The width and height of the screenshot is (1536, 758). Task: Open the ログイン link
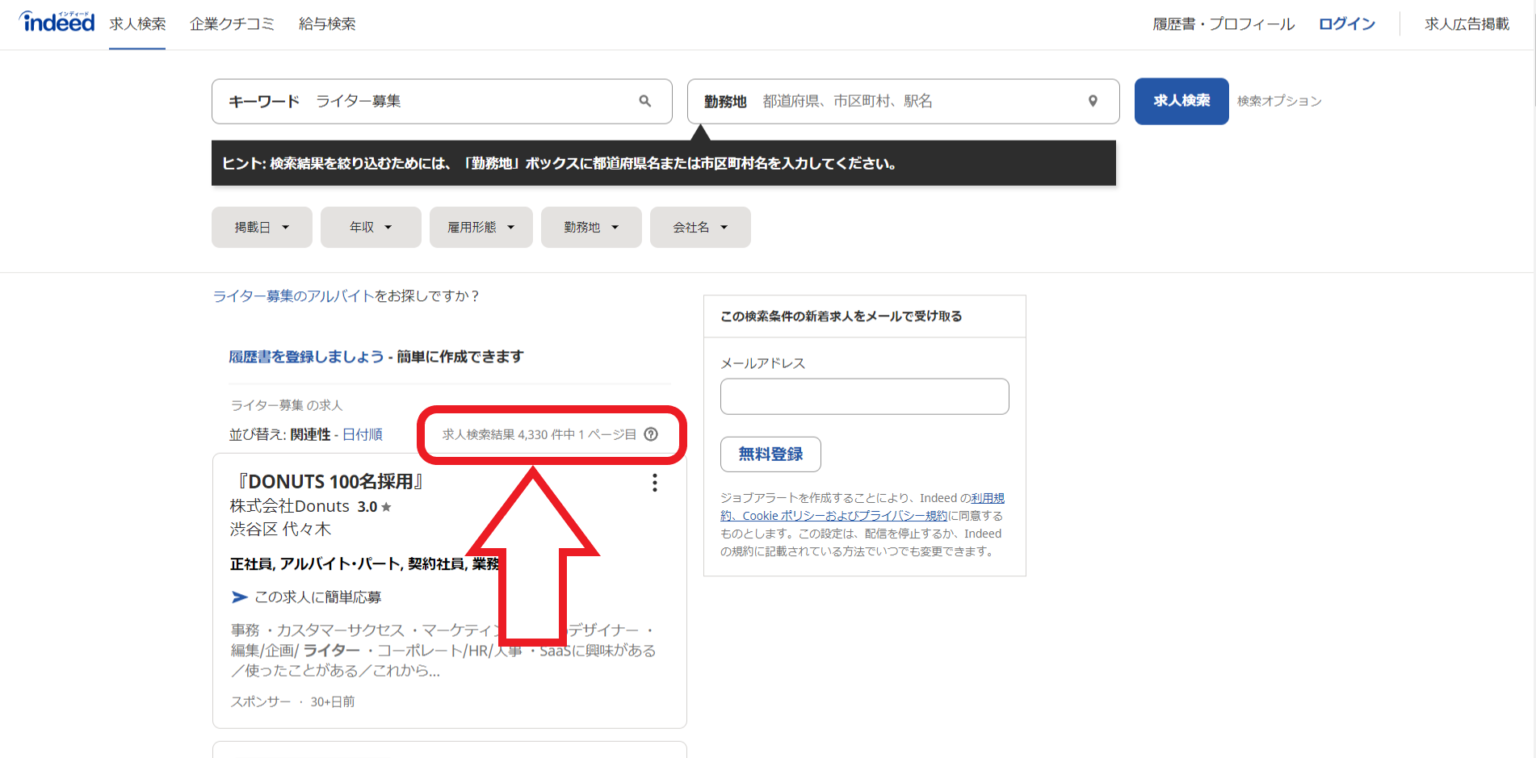pos(1346,24)
